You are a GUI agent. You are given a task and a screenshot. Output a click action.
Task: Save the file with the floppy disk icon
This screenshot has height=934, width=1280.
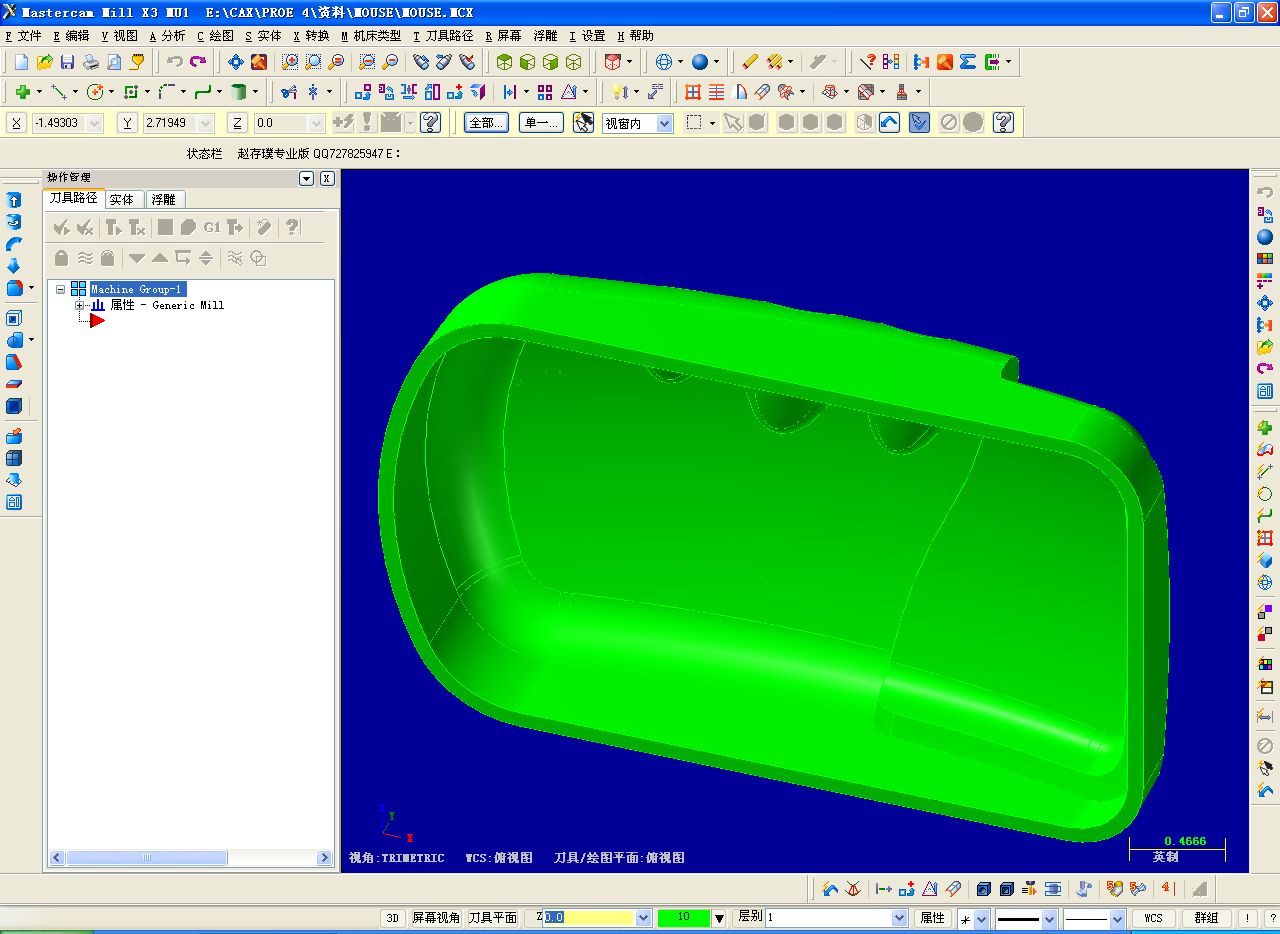pyautogui.click(x=67, y=62)
